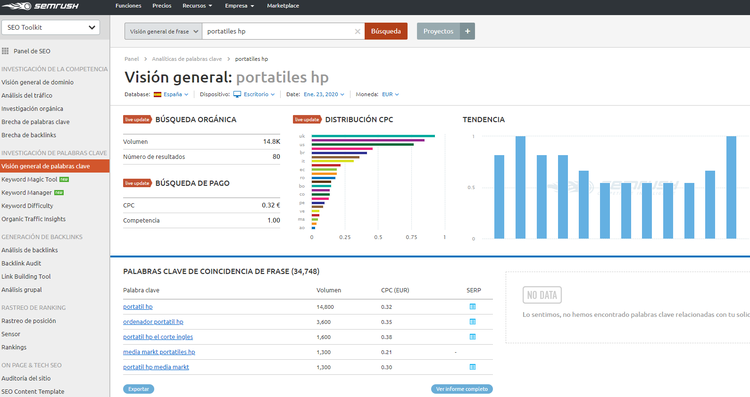Open the portatil hp keyword link

point(138,307)
